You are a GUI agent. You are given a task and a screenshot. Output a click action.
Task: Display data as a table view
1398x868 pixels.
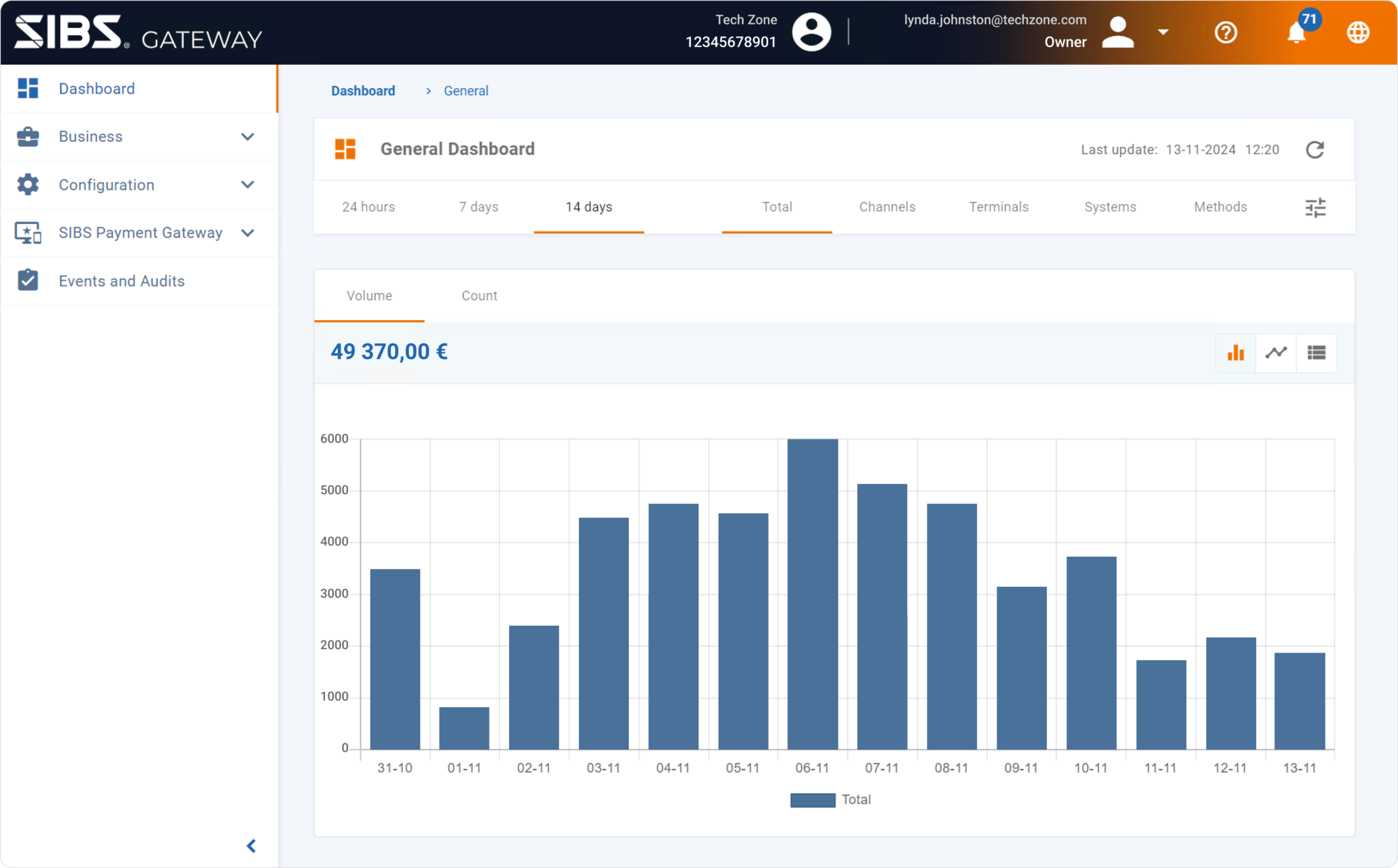[x=1316, y=353]
